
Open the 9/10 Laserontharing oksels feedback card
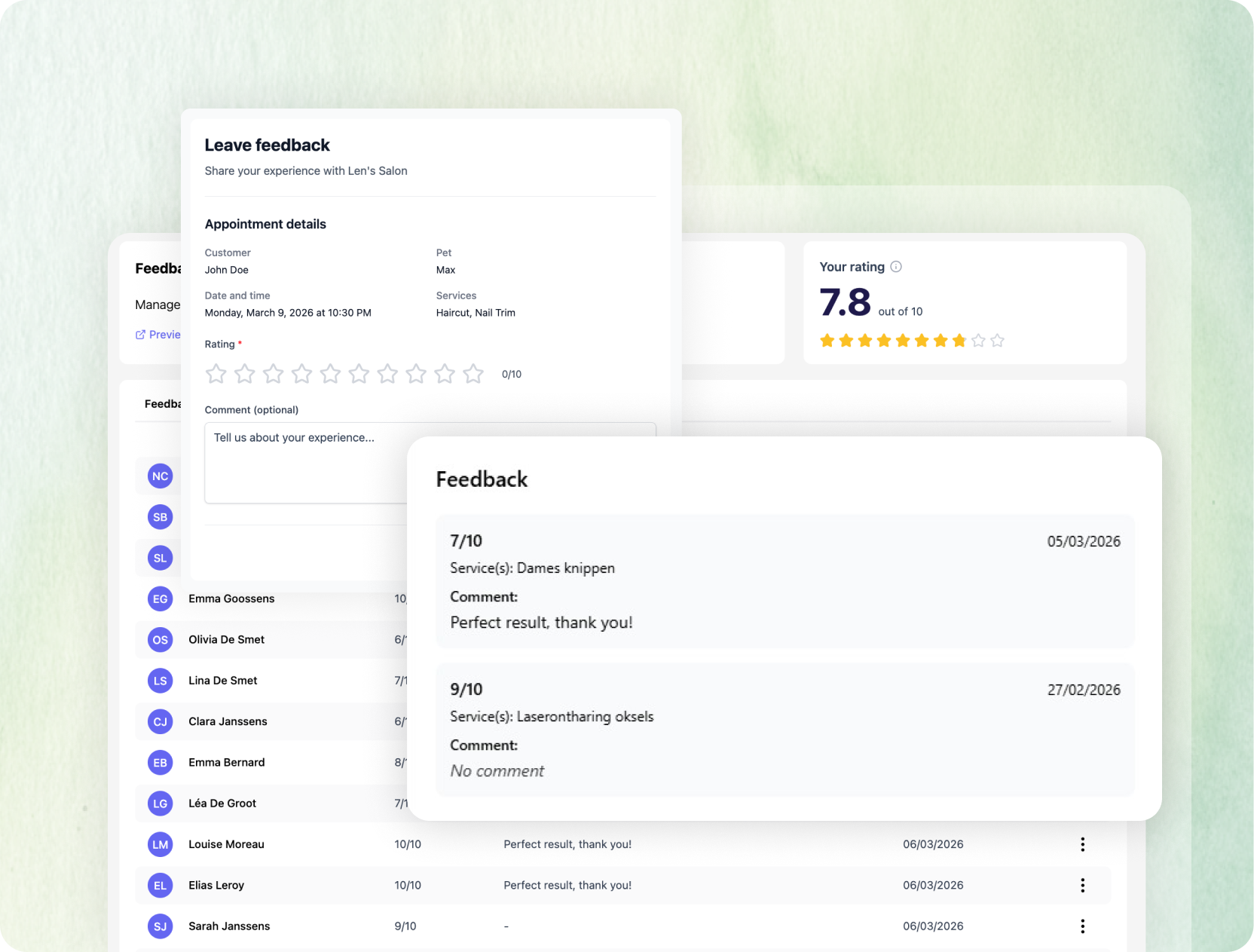(785, 730)
